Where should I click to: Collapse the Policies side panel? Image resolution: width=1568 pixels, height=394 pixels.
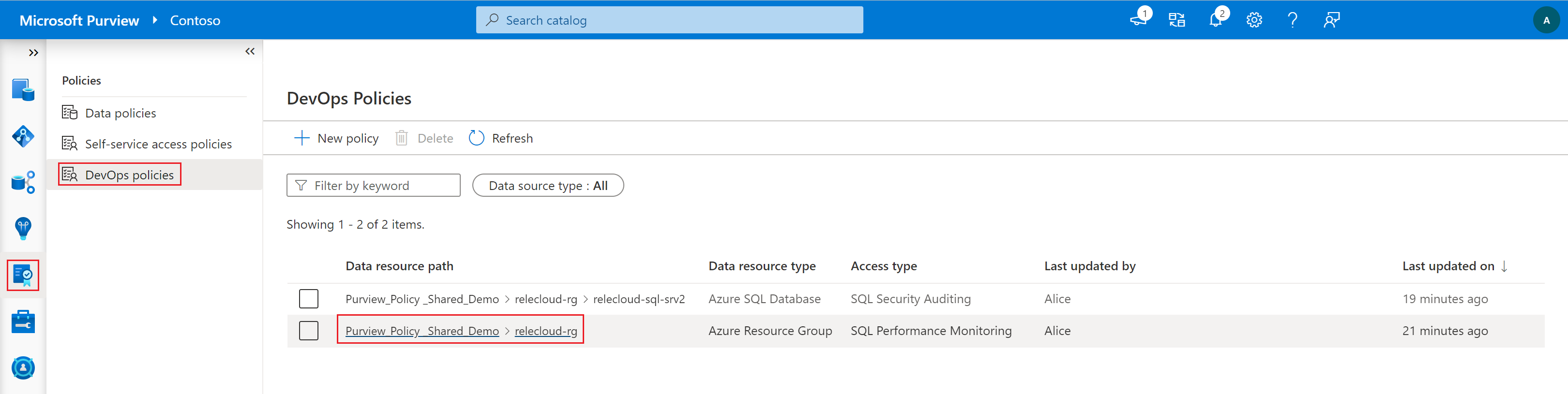250,52
